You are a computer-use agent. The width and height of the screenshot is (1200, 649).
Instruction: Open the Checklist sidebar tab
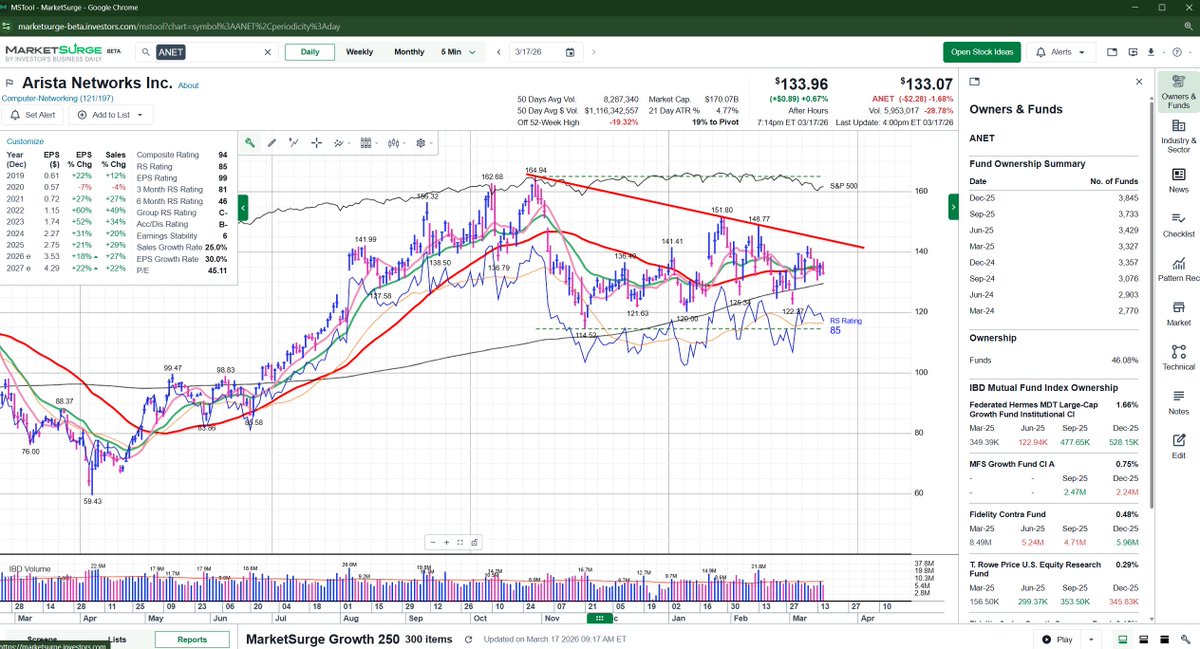pyautogui.click(x=1178, y=224)
